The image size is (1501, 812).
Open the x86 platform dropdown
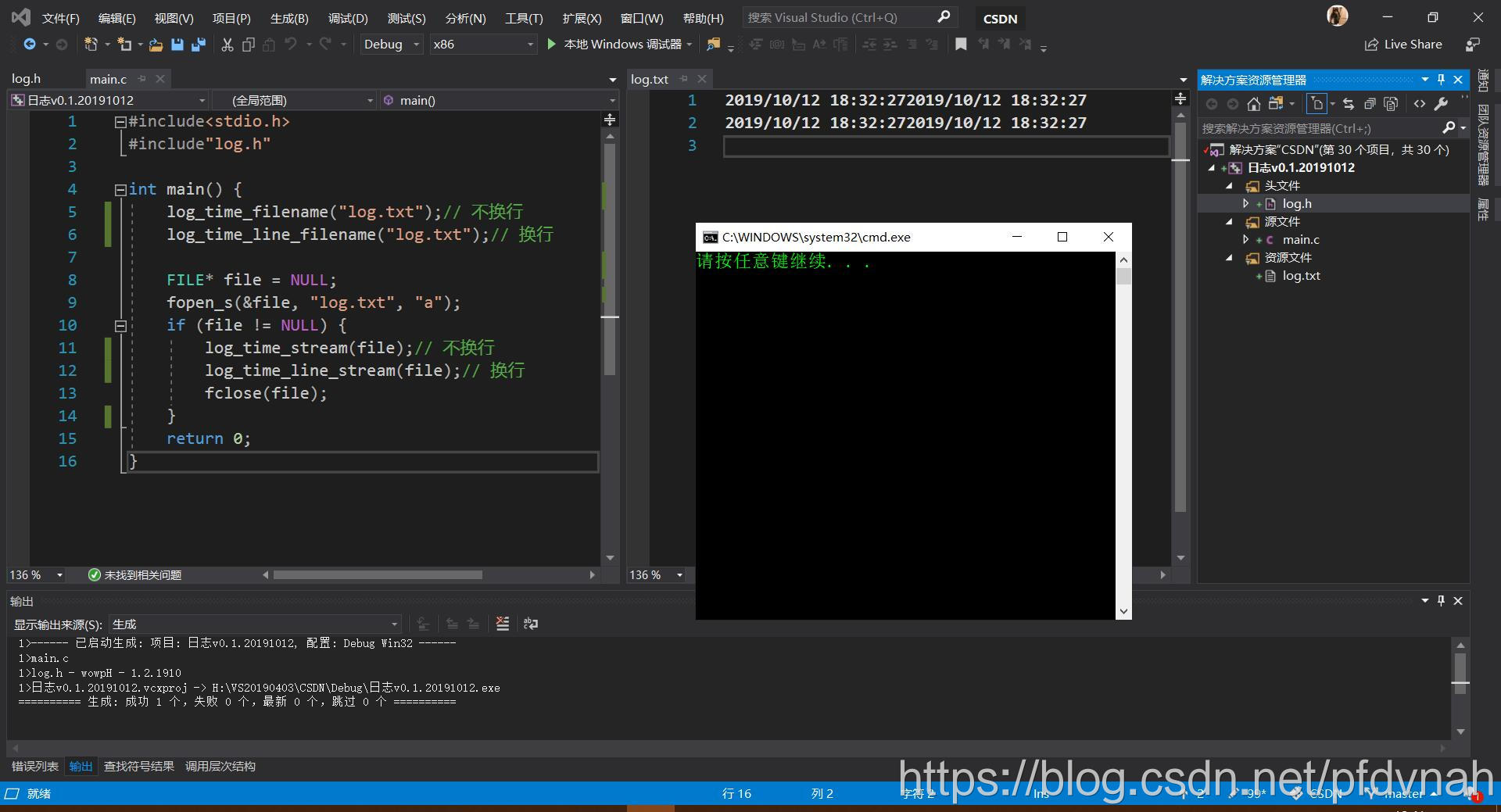coord(483,45)
